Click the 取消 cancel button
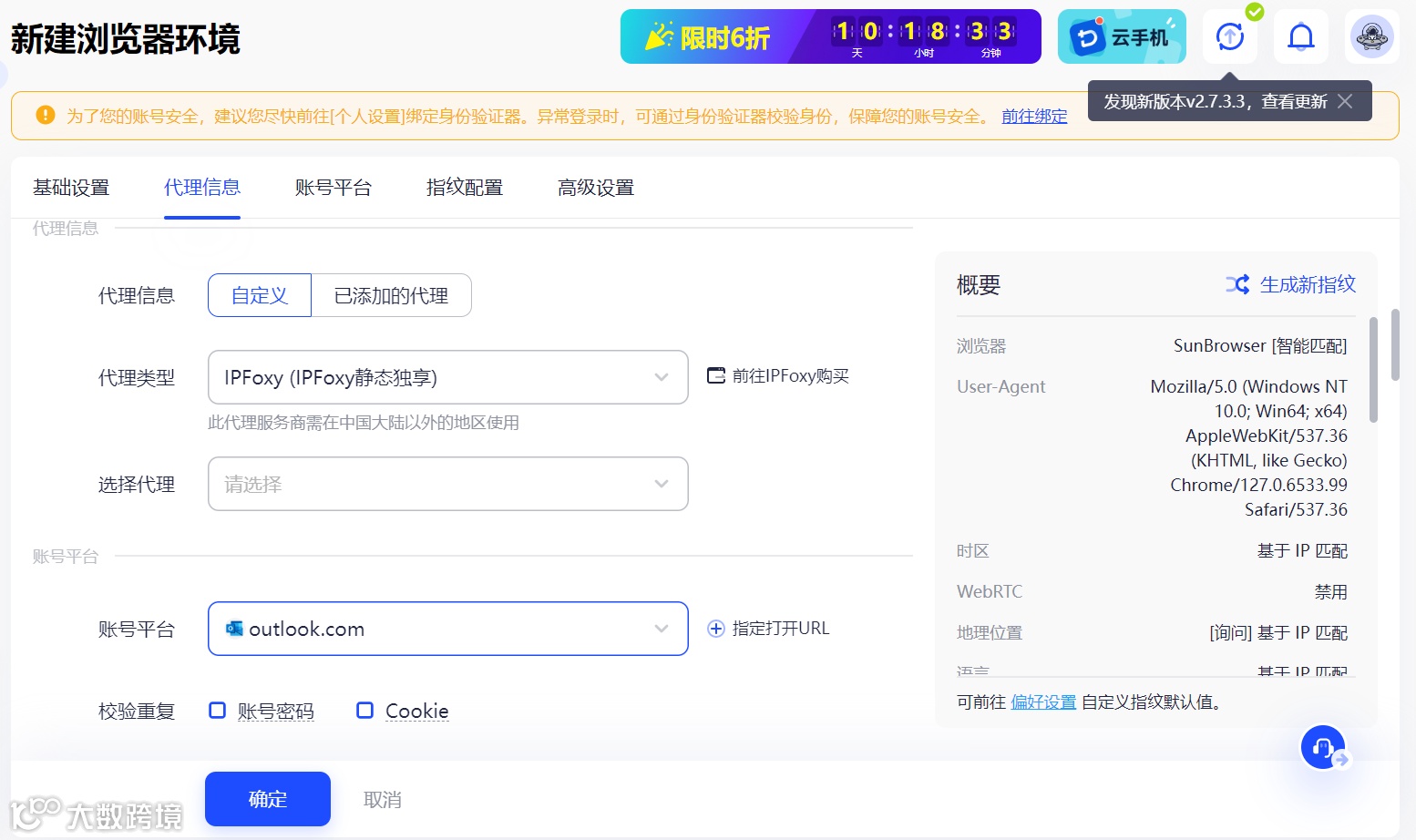 point(383,799)
